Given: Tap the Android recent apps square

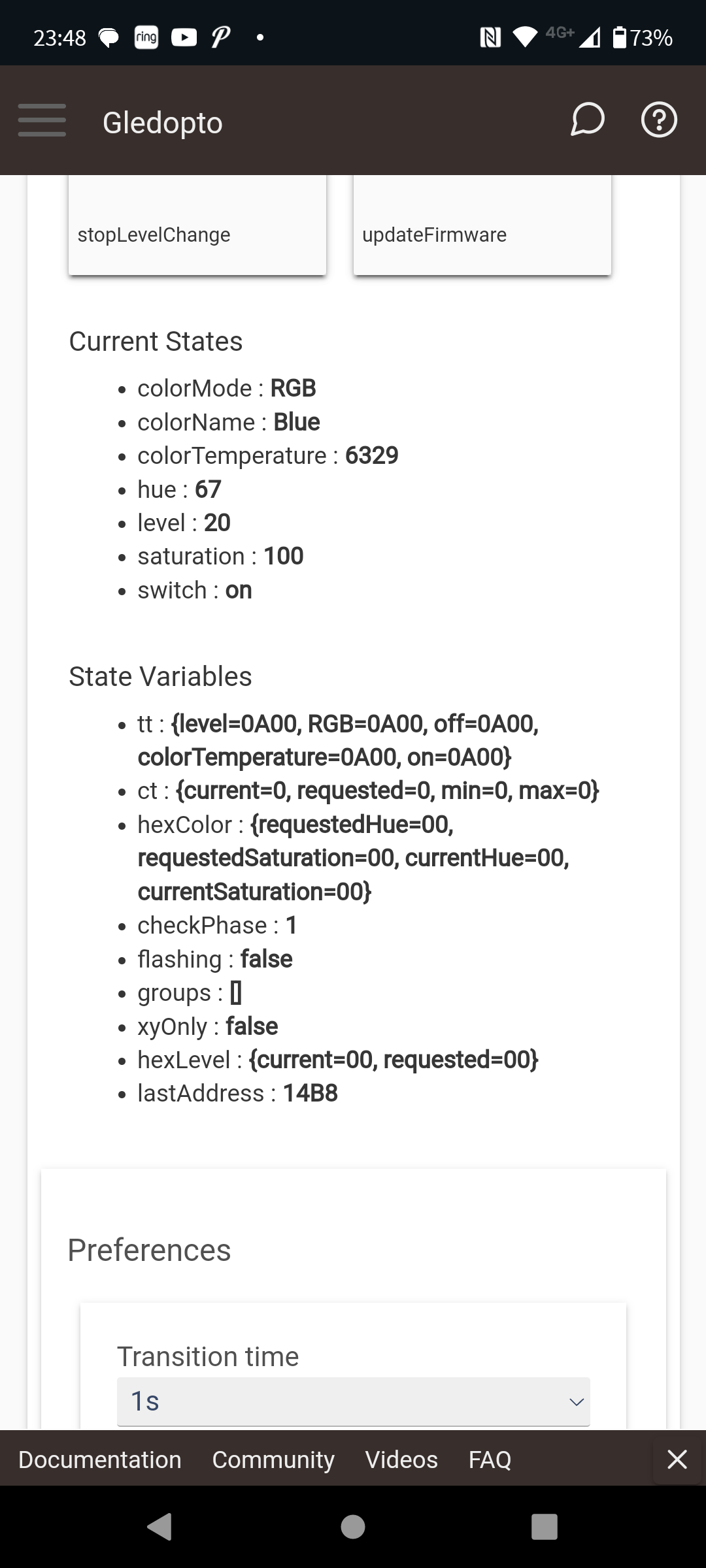Looking at the screenshot, I should [x=545, y=1527].
